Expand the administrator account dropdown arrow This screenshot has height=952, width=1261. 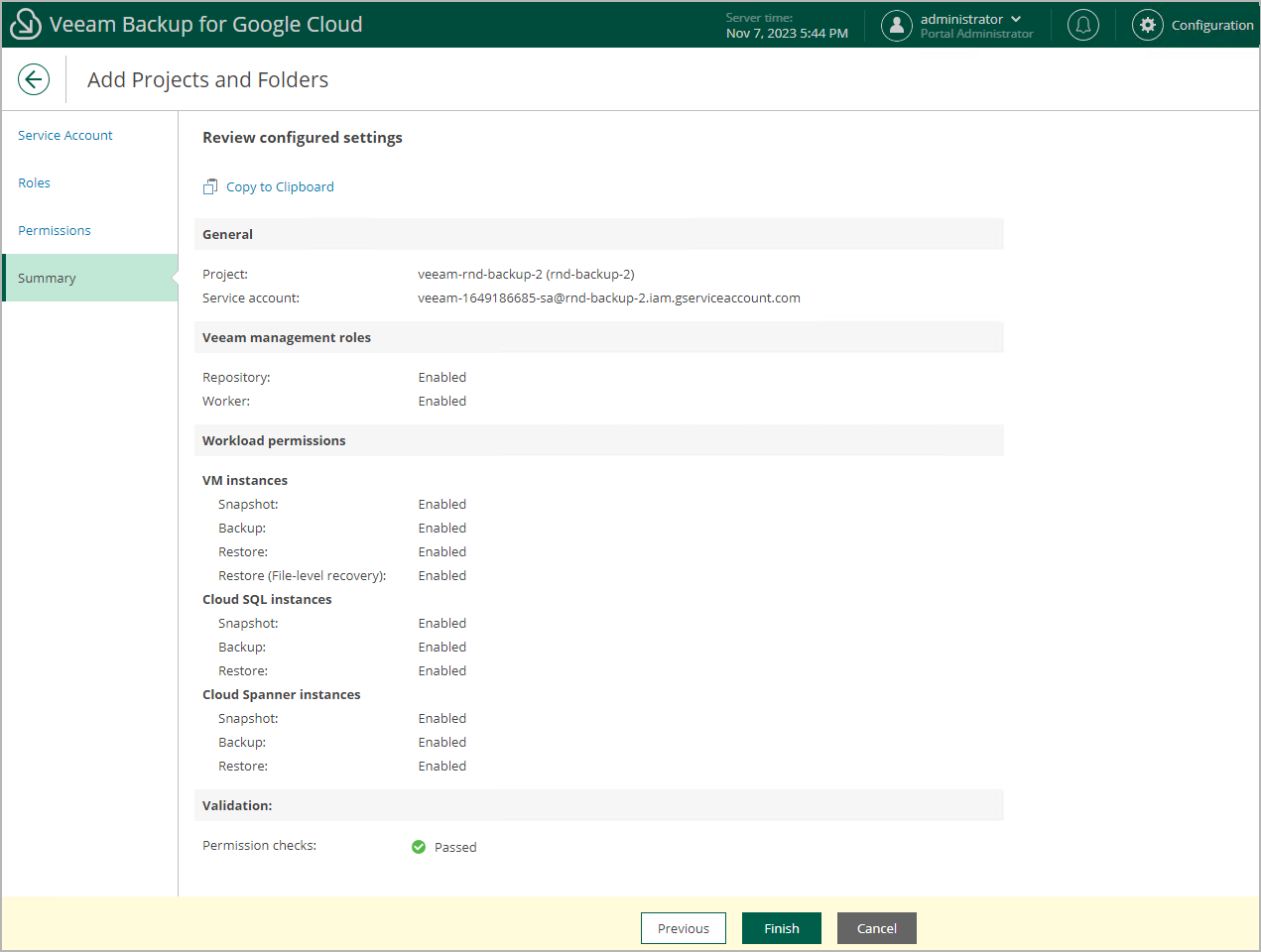tap(1016, 19)
